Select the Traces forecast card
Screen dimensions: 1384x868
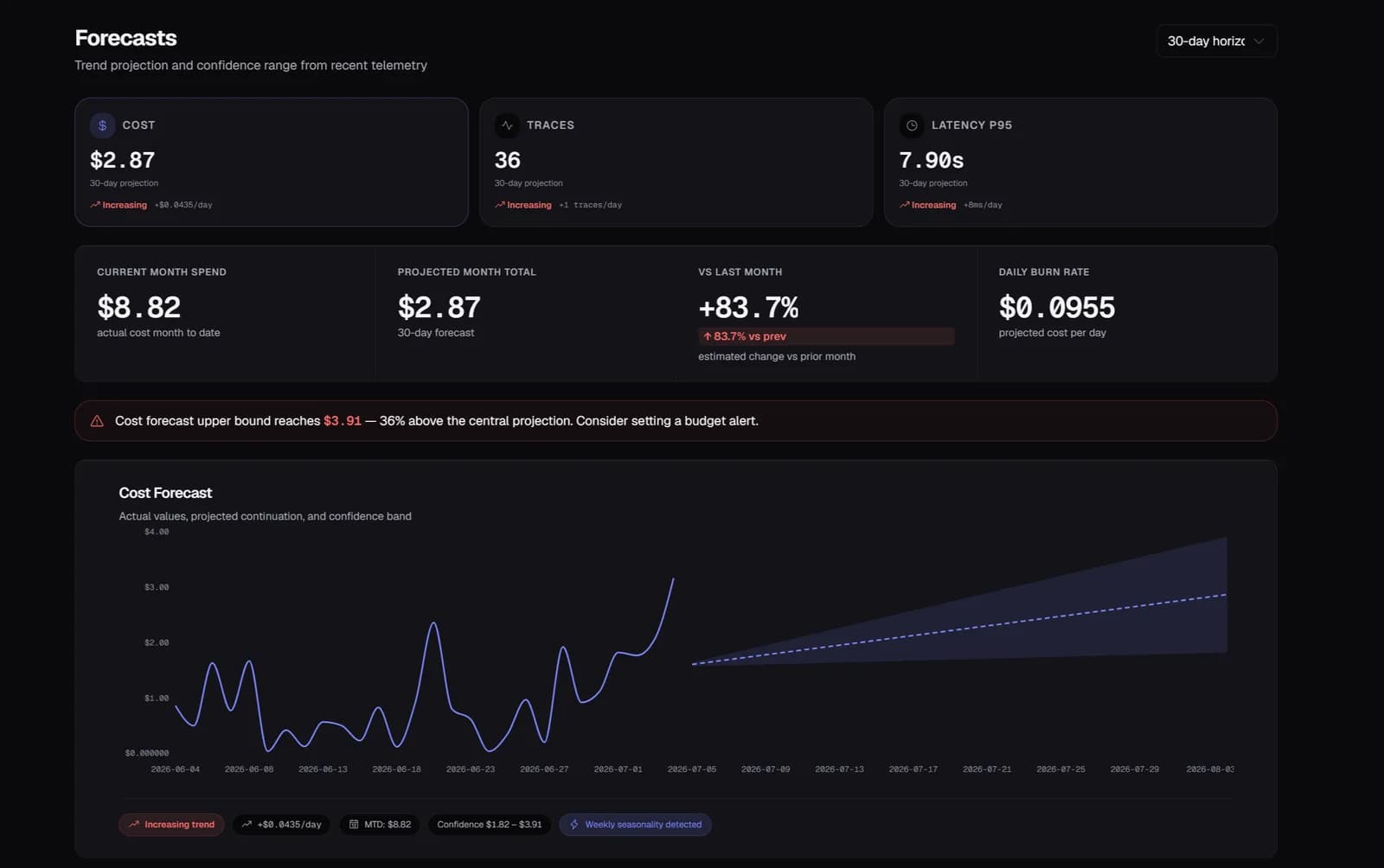pos(676,162)
